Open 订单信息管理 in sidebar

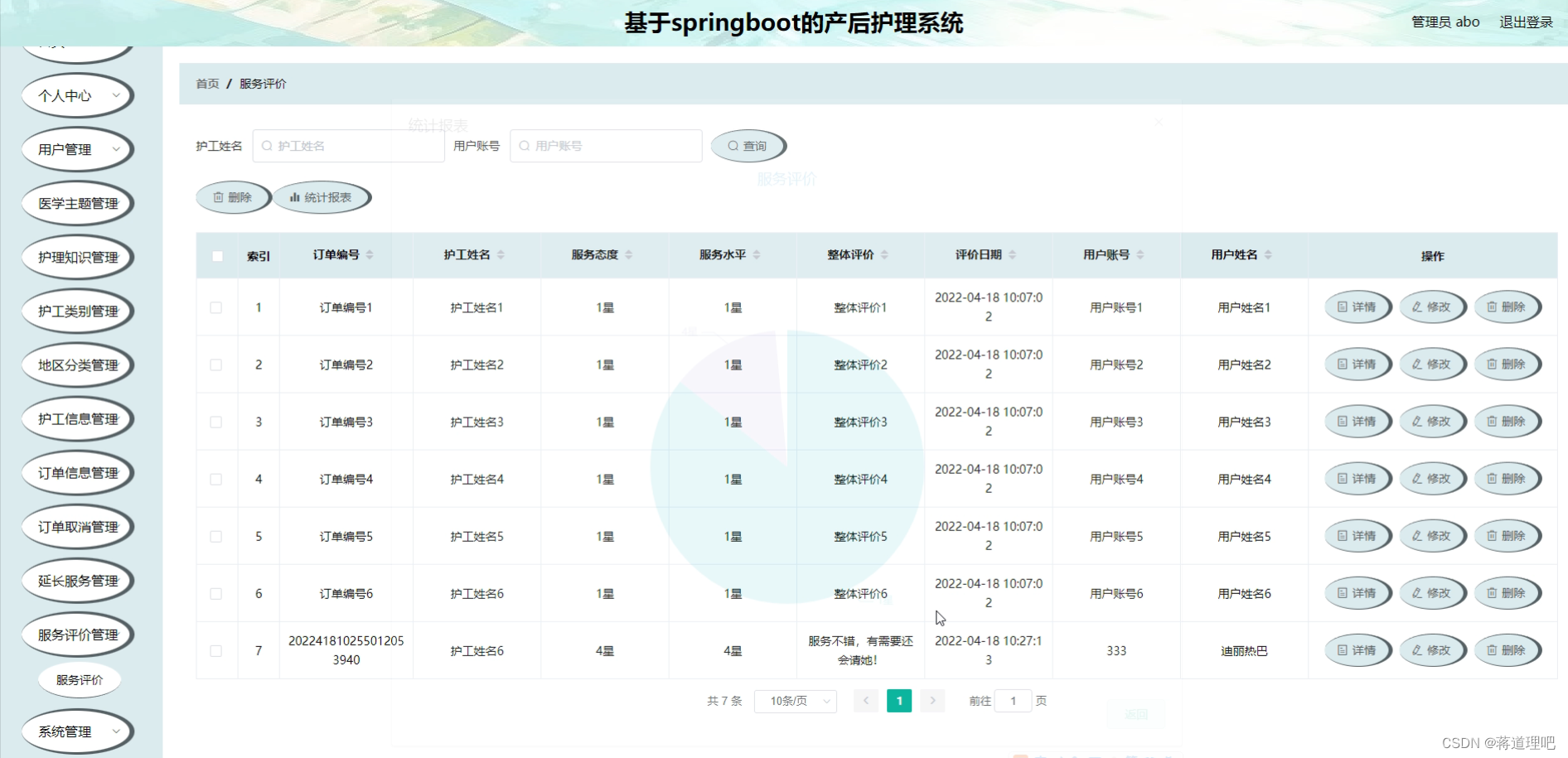click(x=77, y=472)
